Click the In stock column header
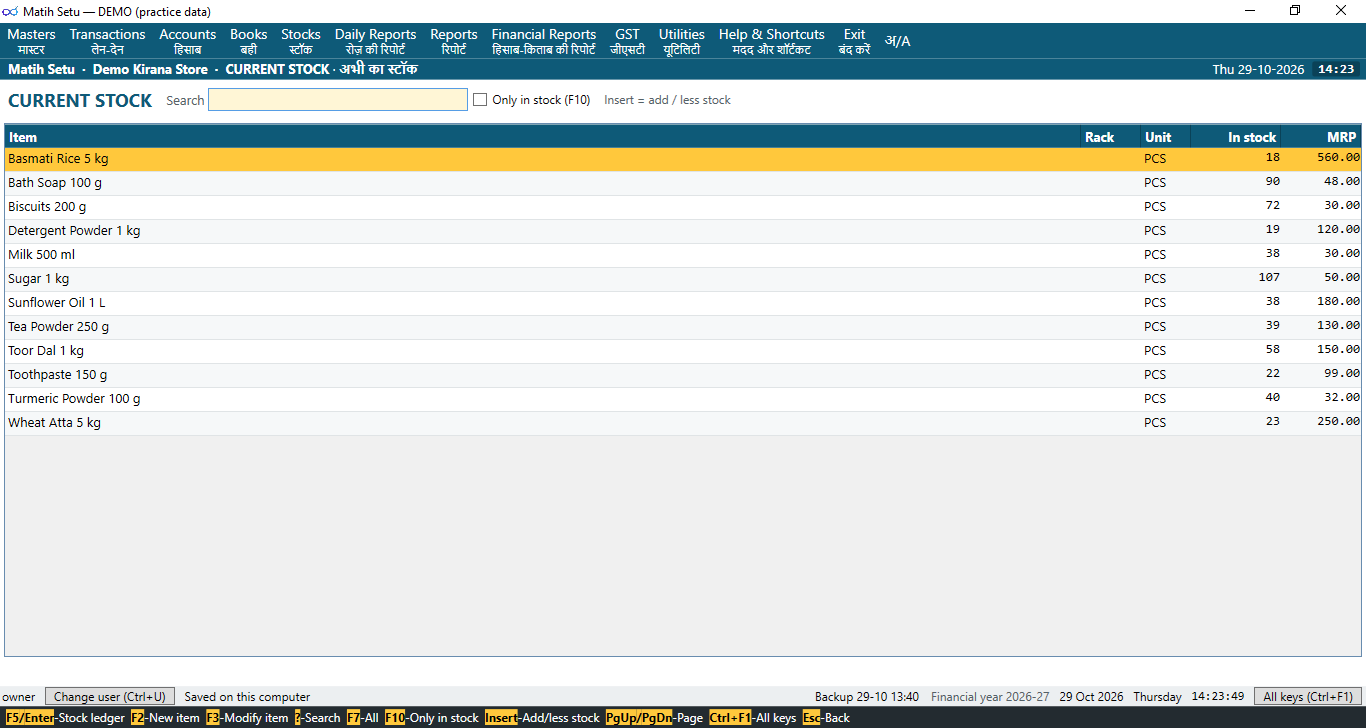Image resolution: width=1366 pixels, height=728 pixels. [x=1236, y=137]
